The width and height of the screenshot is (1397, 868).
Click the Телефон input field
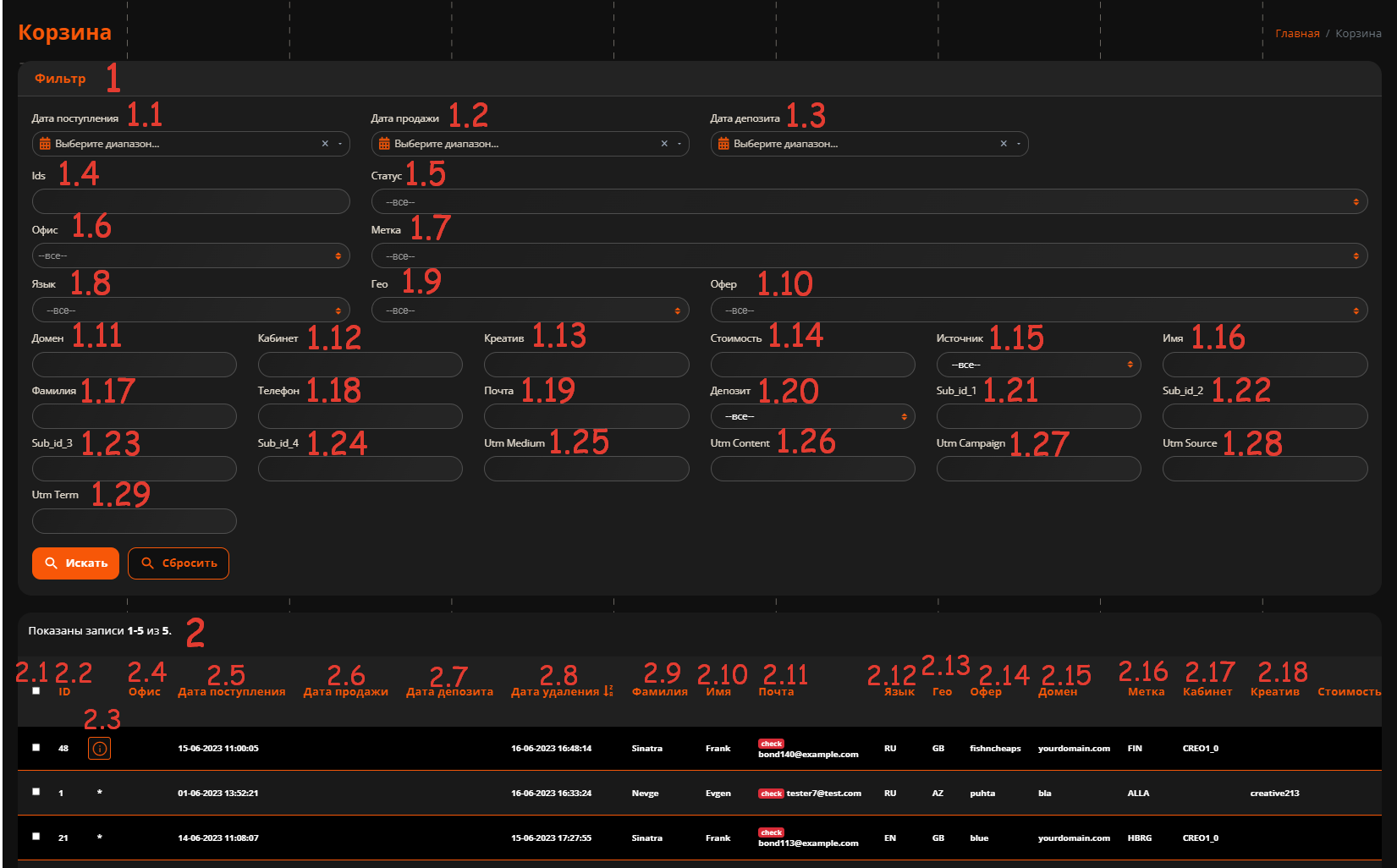click(360, 416)
